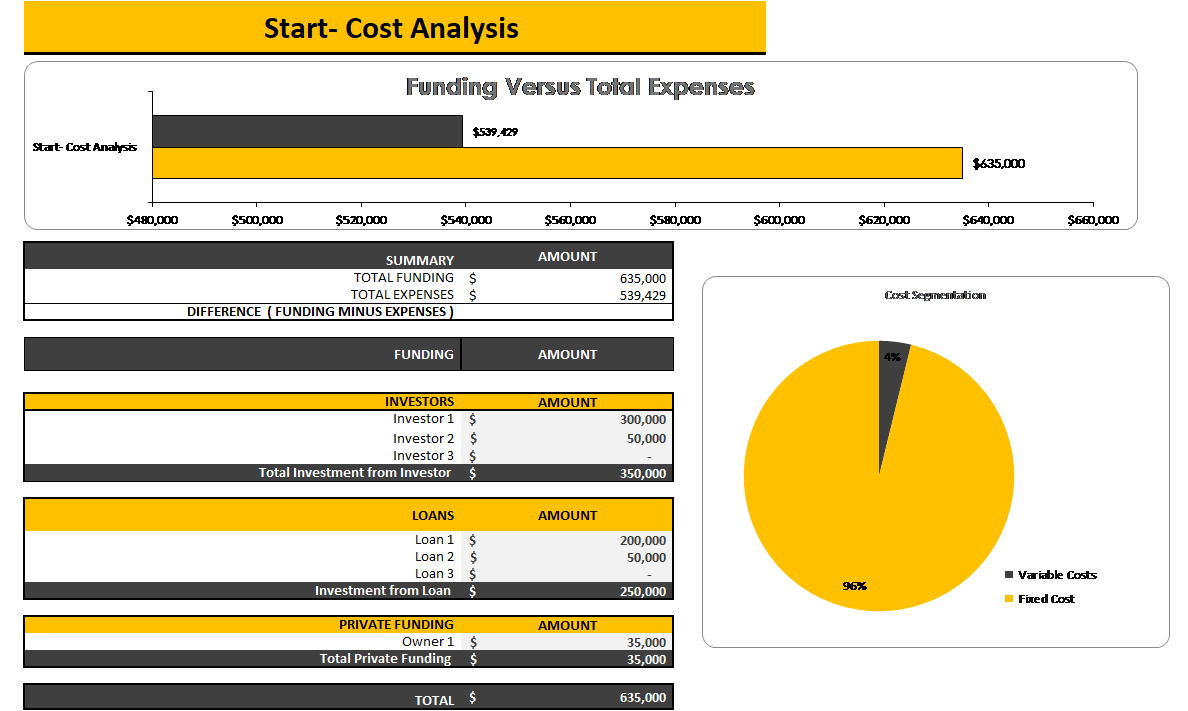The image size is (1188, 711).
Task: Select the Start- Cost Analysis title banner
Action: (394, 28)
